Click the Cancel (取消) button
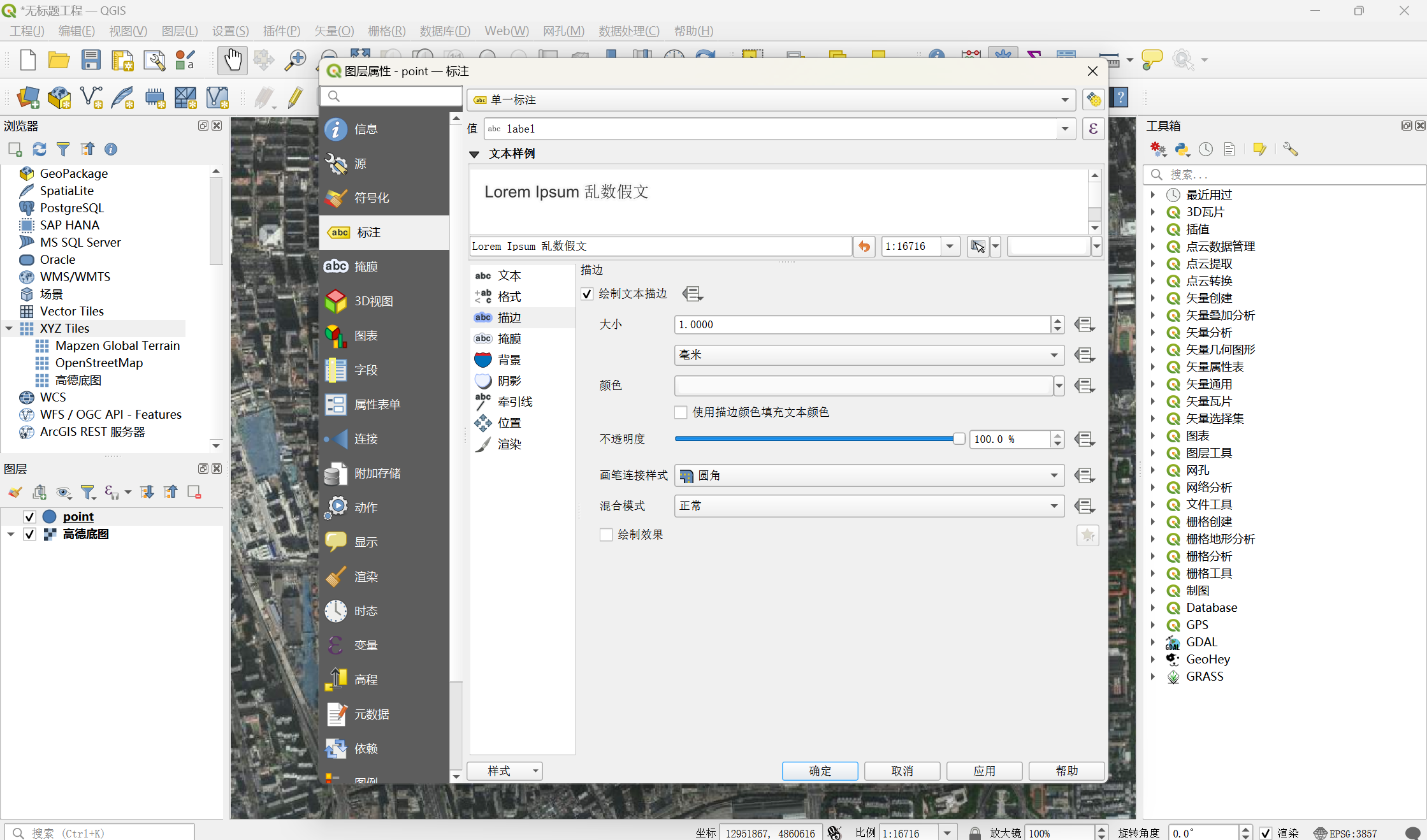The height and width of the screenshot is (840, 1427). coord(902,771)
